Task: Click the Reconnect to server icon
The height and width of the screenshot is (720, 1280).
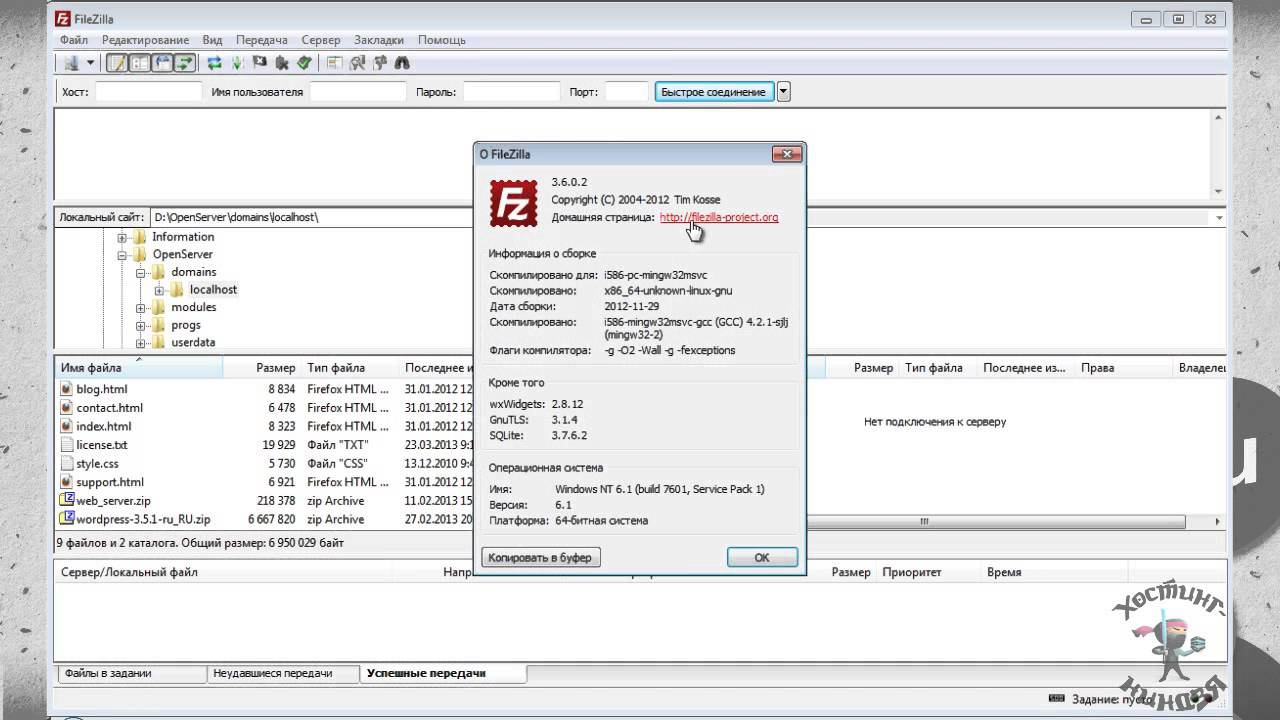Action: [304, 63]
